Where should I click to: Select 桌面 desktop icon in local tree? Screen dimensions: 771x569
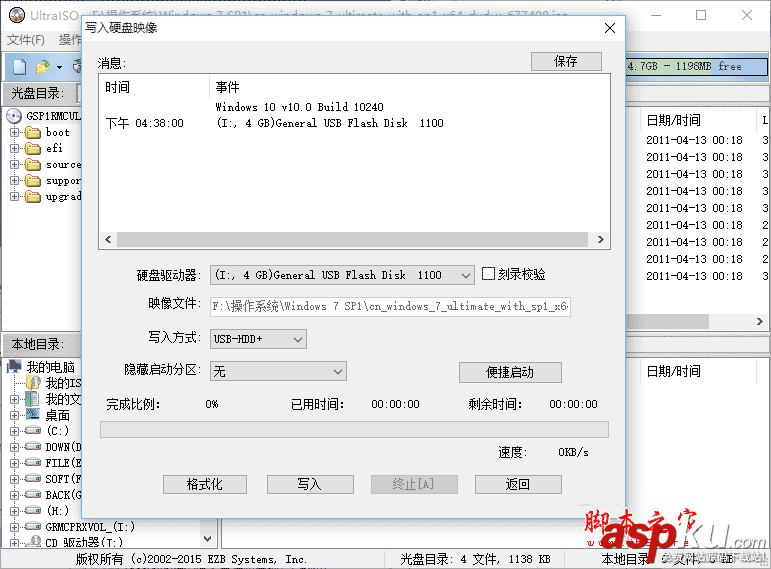click(x=33, y=415)
